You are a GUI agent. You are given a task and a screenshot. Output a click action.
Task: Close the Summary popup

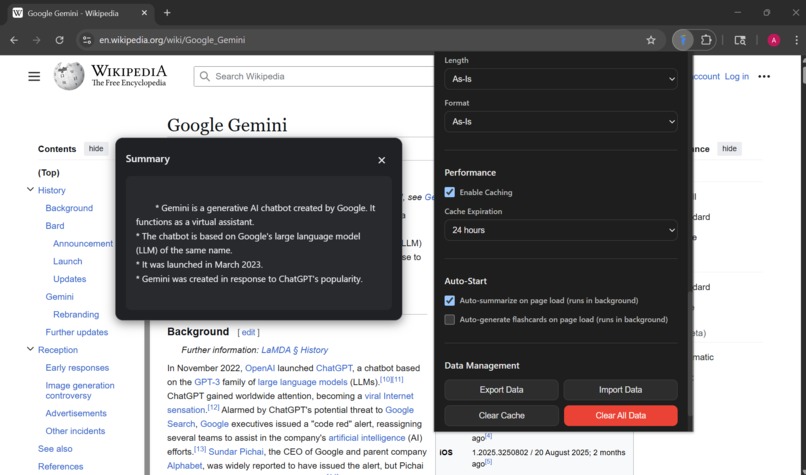click(381, 160)
